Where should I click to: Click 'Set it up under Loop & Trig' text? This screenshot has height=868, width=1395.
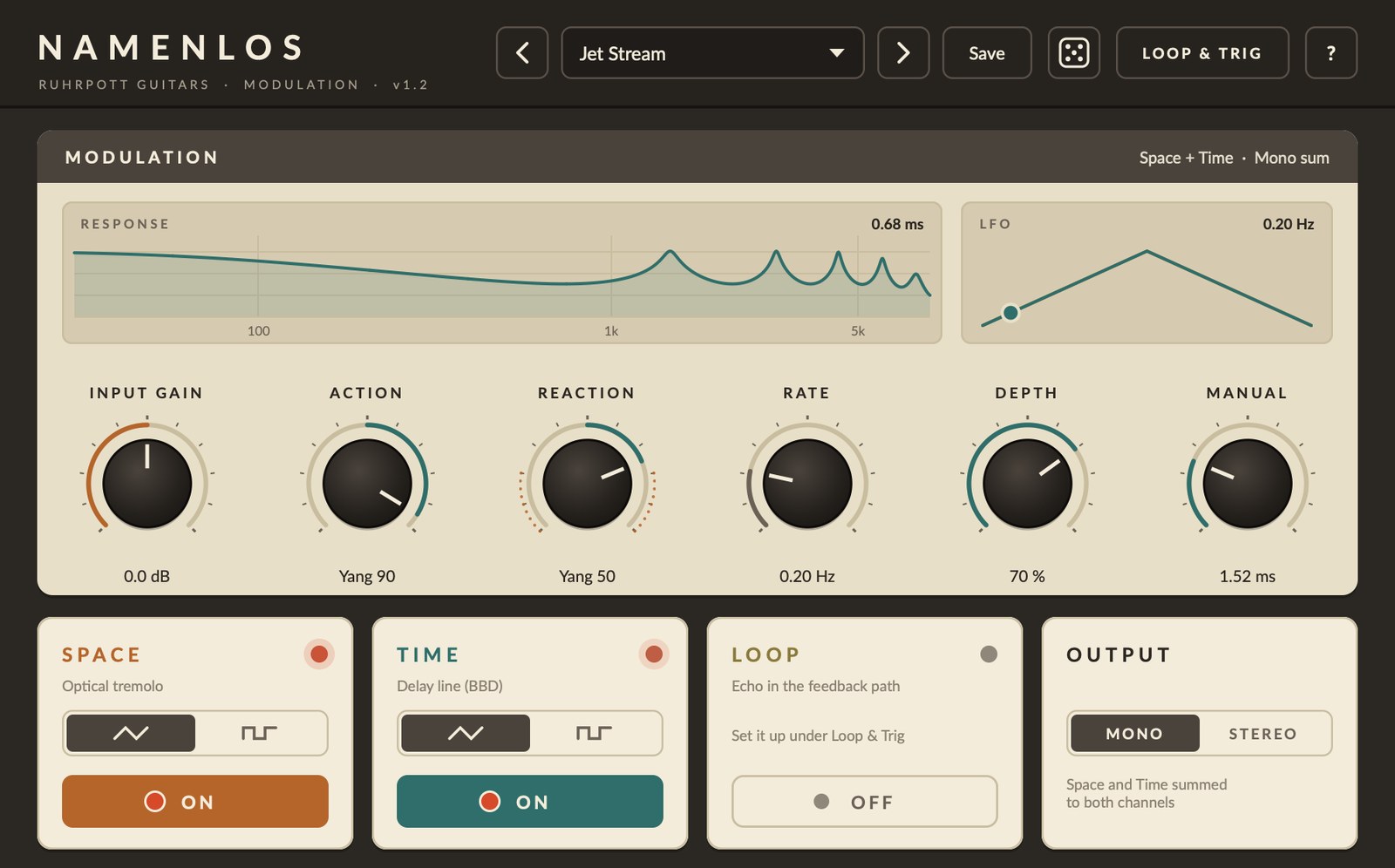coord(818,736)
